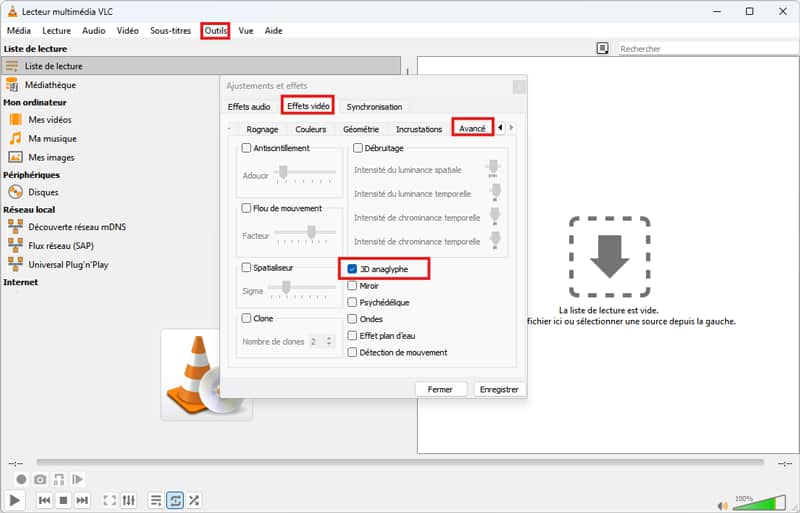Increase Nombre de clones stepper
The height and width of the screenshot is (513, 800).
pos(327,338)
